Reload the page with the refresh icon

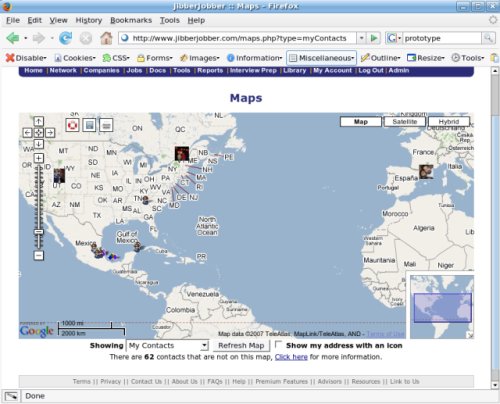click(x=65, y=38)
